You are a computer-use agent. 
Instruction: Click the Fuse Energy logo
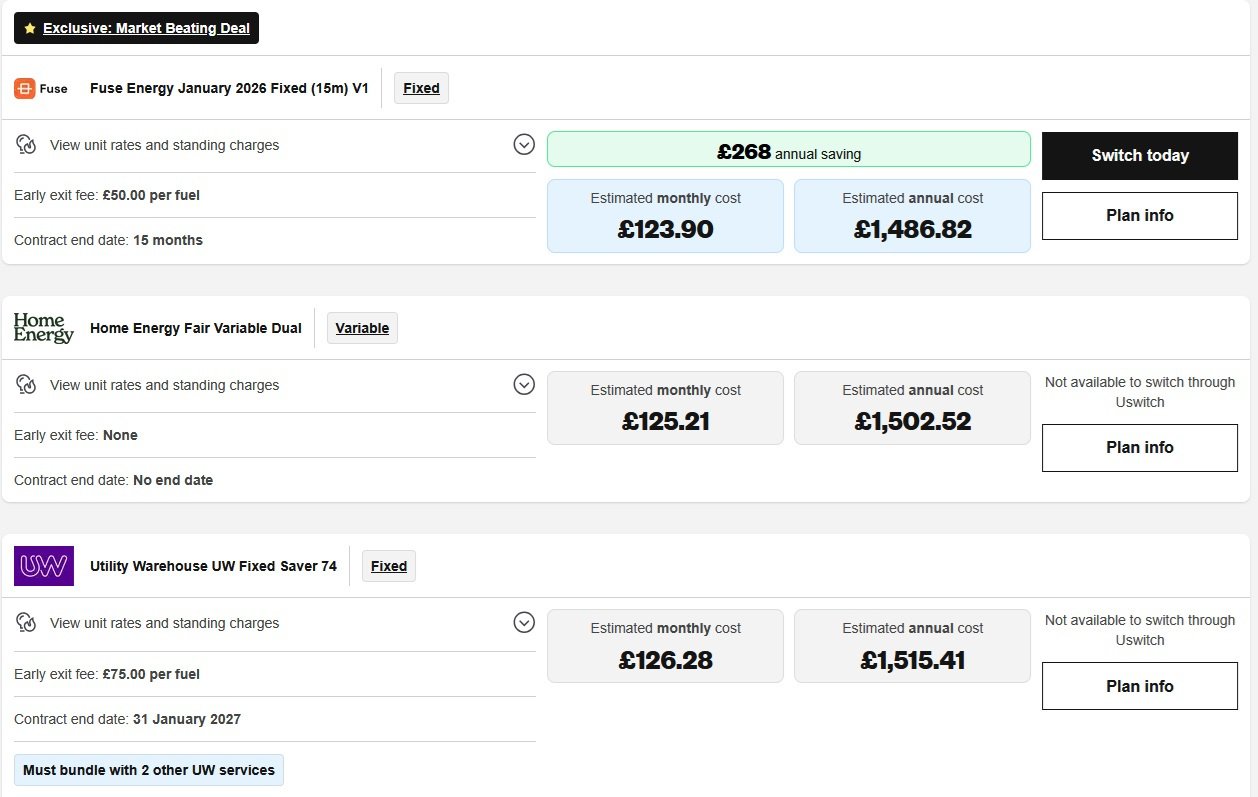pyautogui.click(x=41, y=88)
